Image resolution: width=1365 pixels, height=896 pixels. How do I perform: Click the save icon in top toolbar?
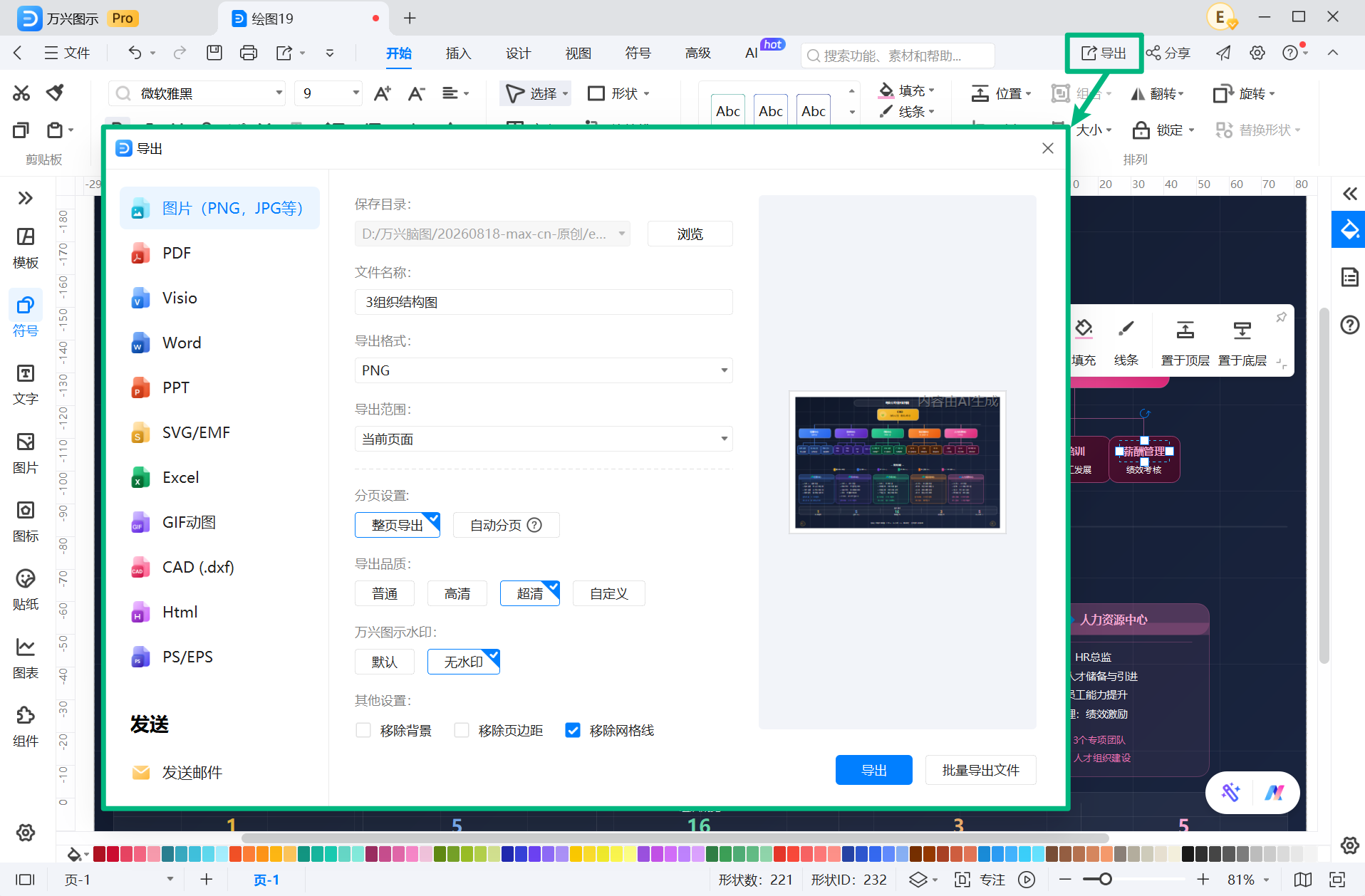(214, 53)
